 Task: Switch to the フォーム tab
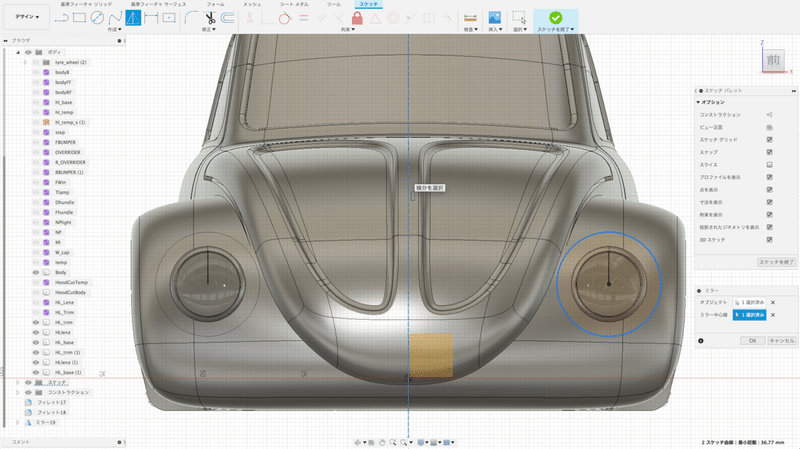[x=215, y=4]
